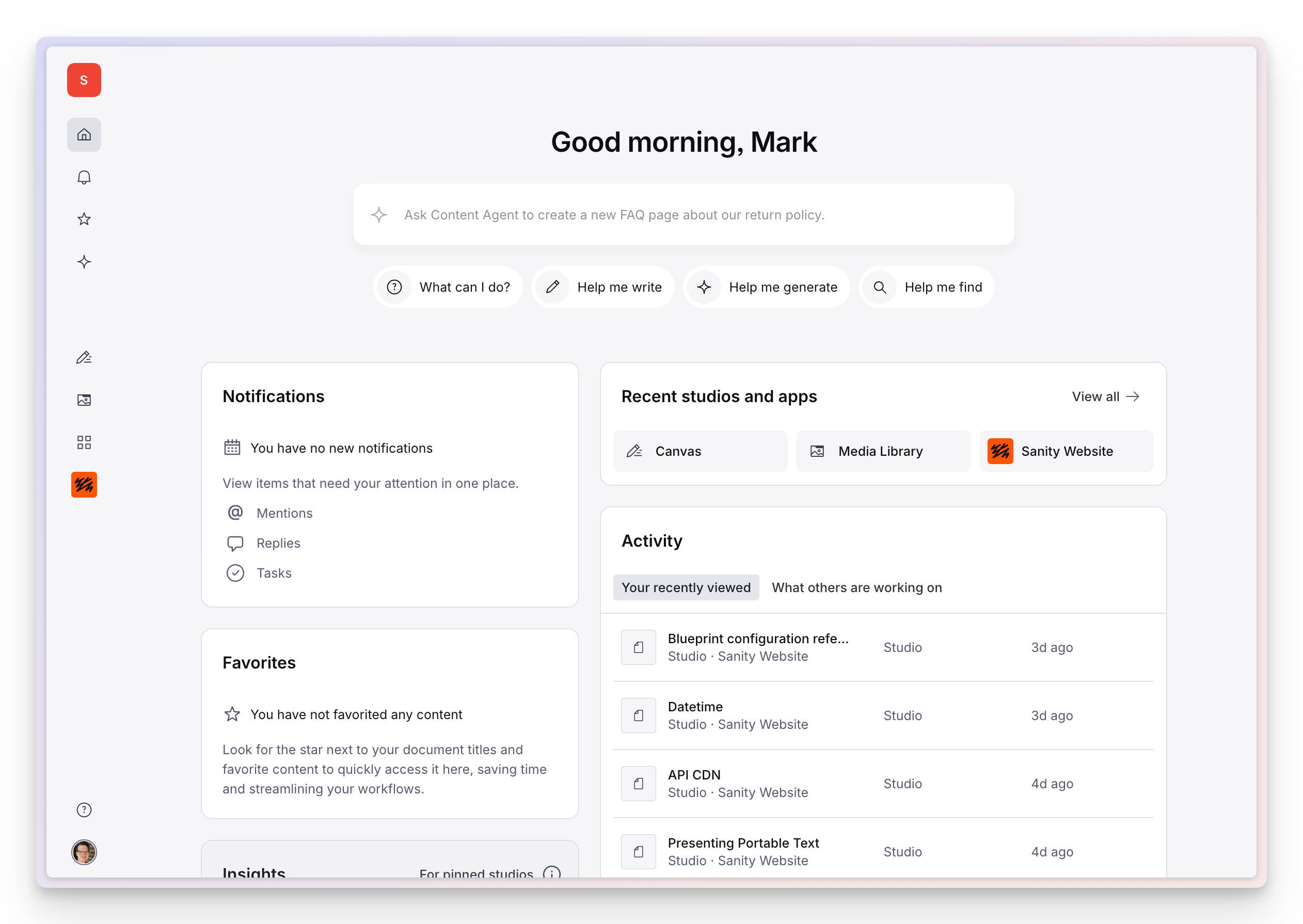Click the help question mark in sidebar
The height and width of the screenshot is (924, 1303).
click(84, 809)
